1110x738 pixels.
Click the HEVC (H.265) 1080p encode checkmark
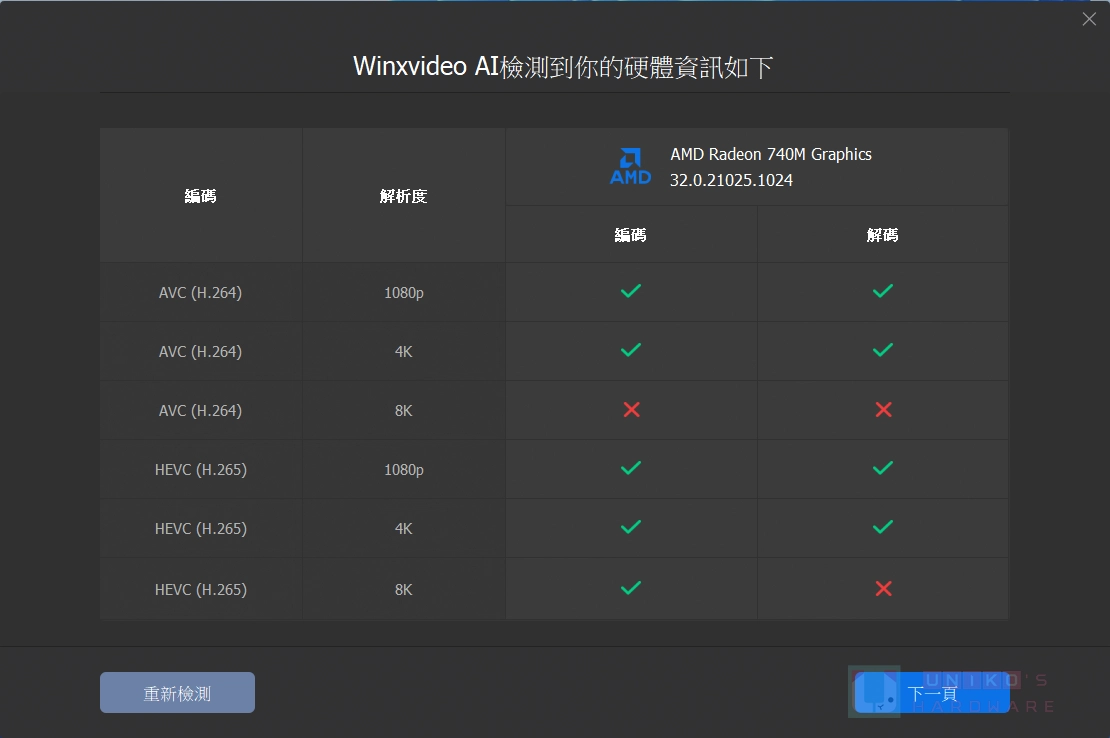631,468
